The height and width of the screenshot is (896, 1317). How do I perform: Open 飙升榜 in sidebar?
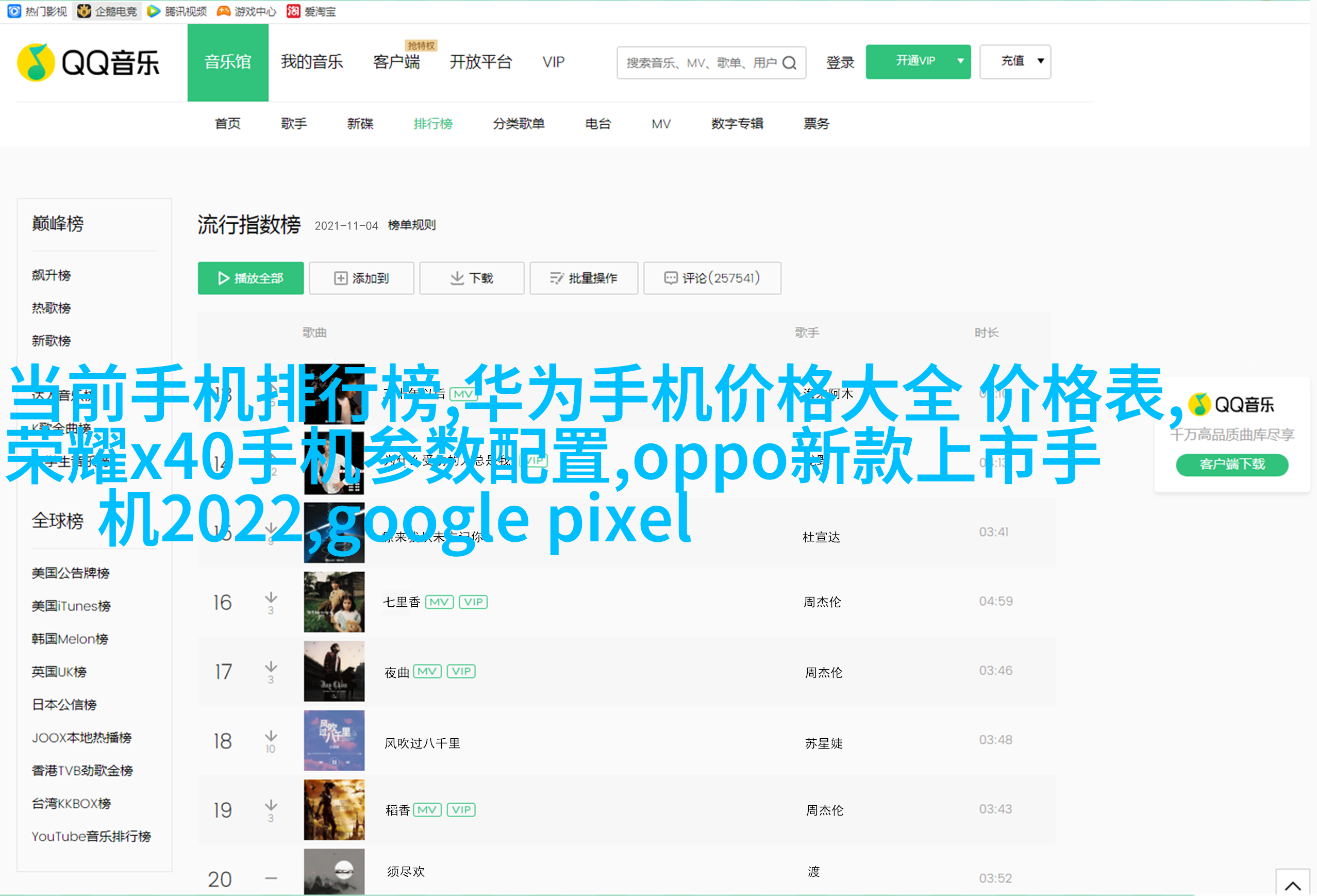52,275
